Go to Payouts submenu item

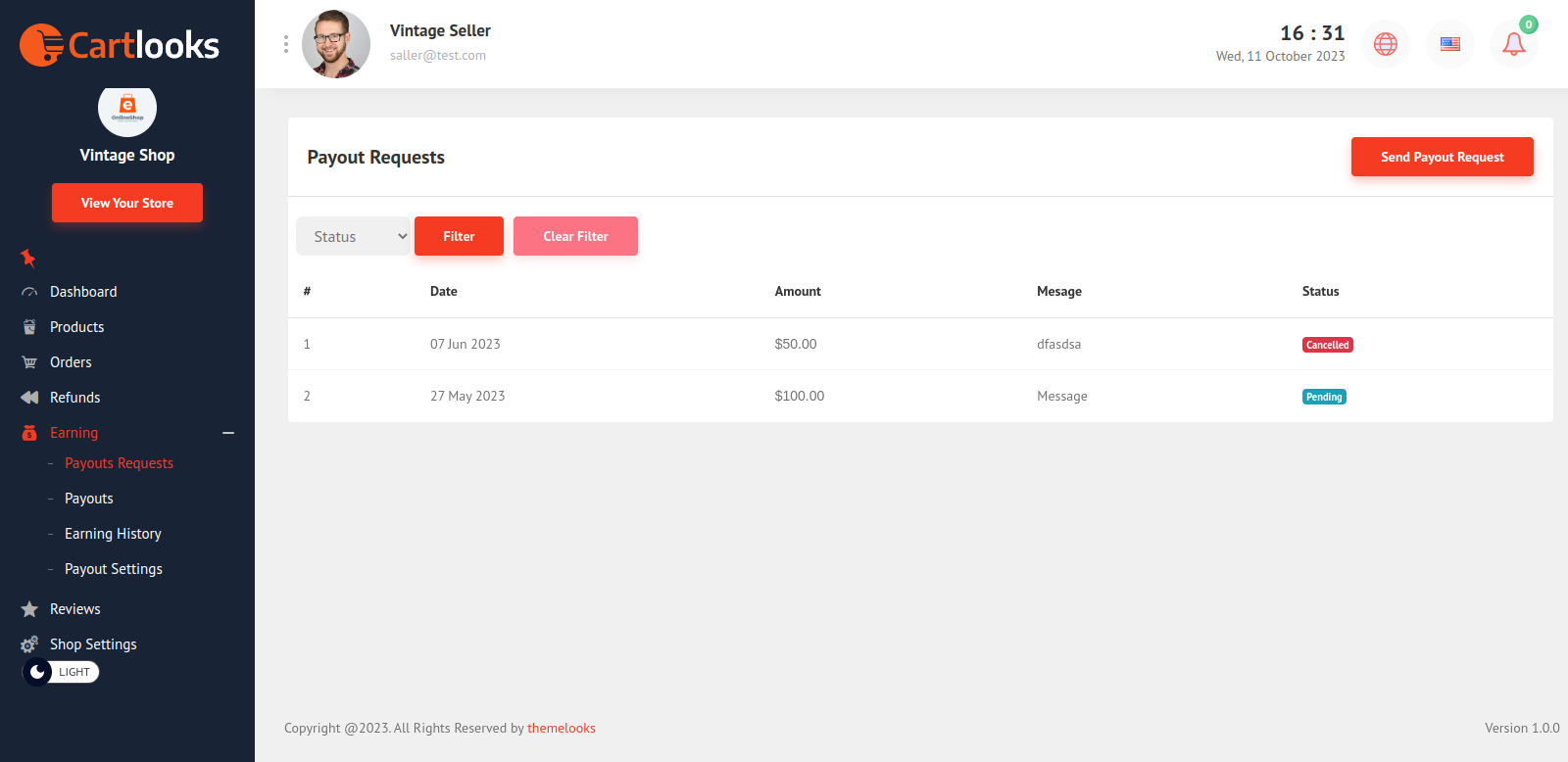pyautogui.click(x=89, y=499)
